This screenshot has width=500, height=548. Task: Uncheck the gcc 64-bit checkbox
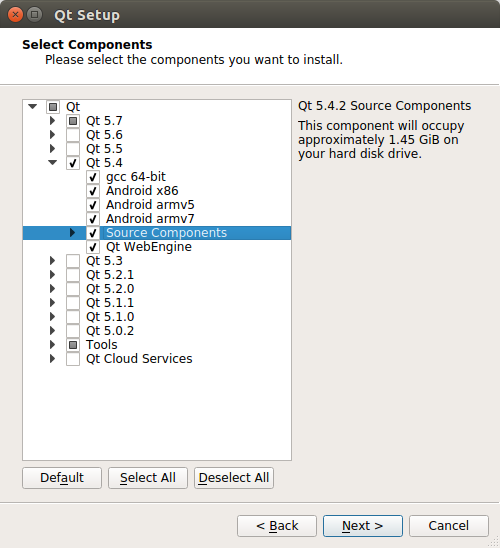pos(93,177)
